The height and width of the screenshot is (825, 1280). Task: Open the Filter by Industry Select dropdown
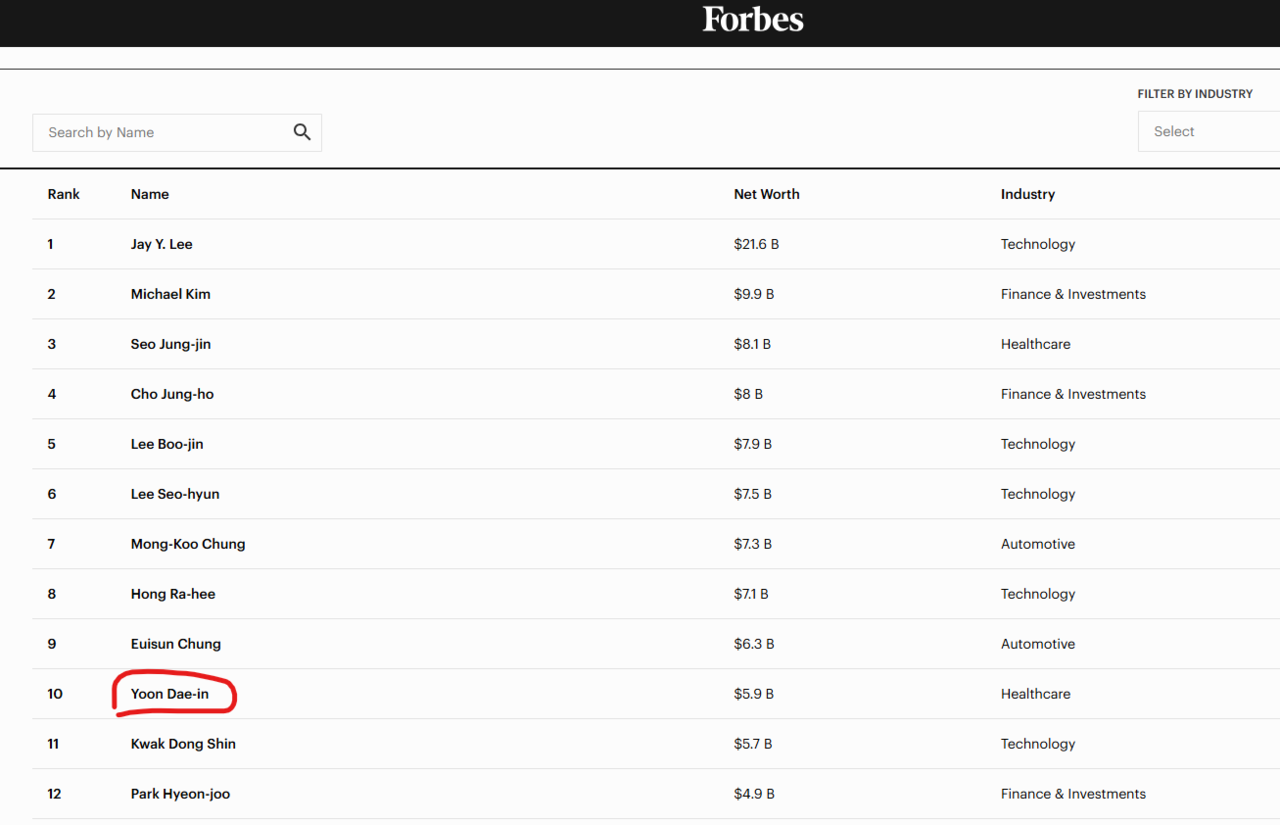coord(1208,132)
